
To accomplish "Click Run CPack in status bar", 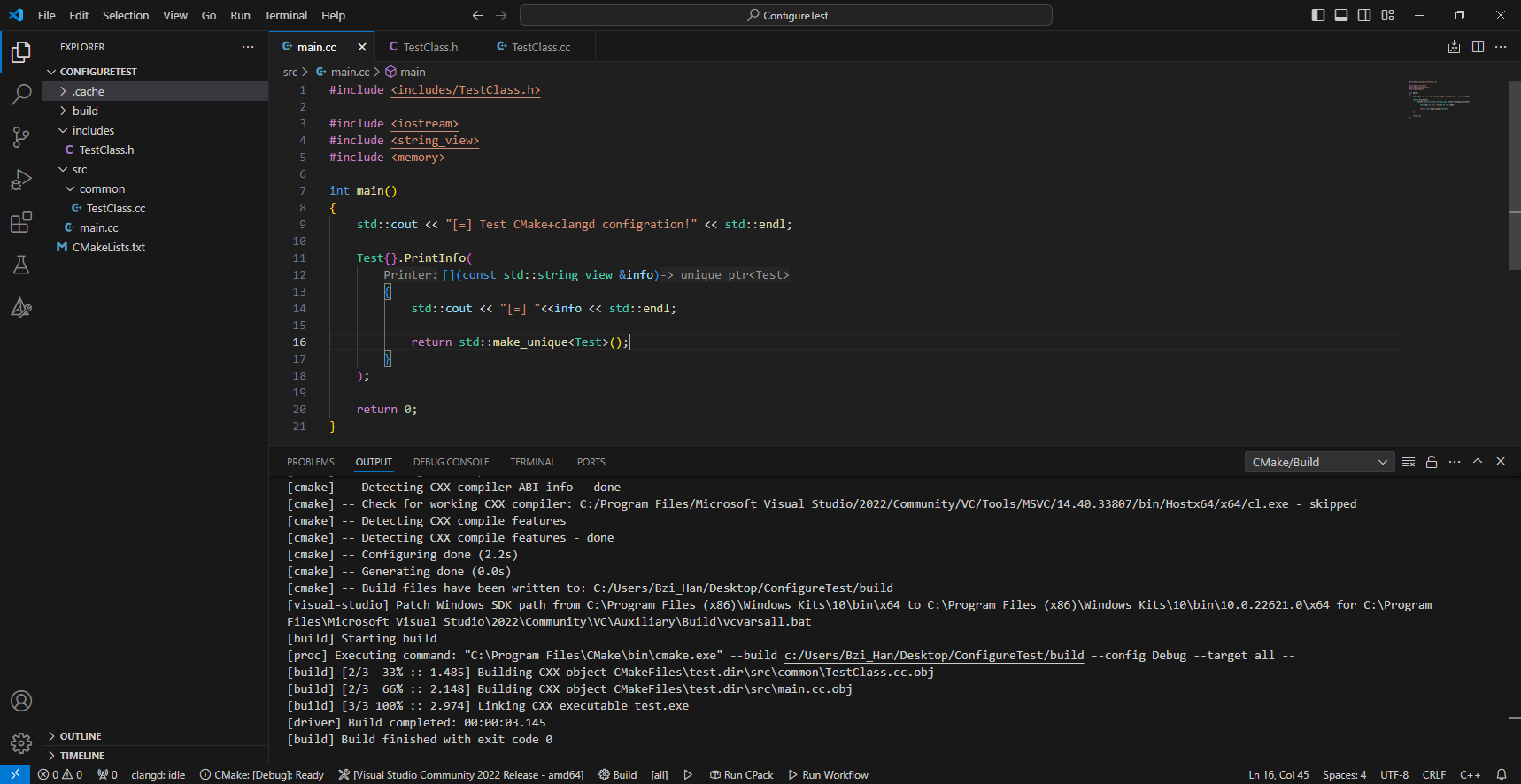I will (741, 774).
